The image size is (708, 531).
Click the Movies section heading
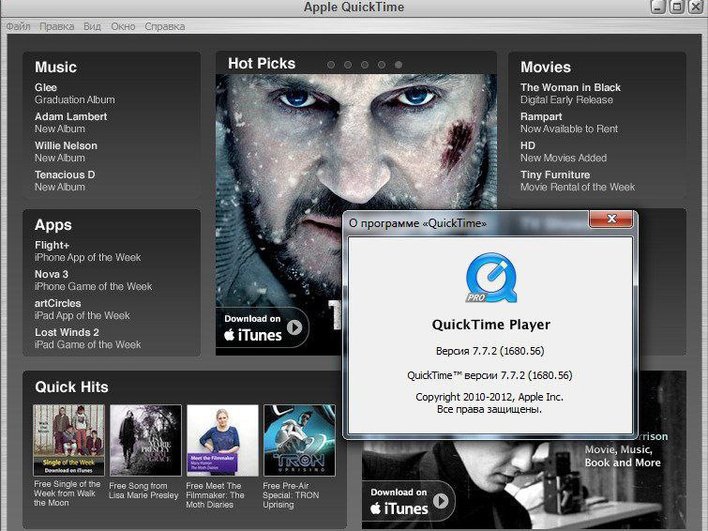pos(545,67)
